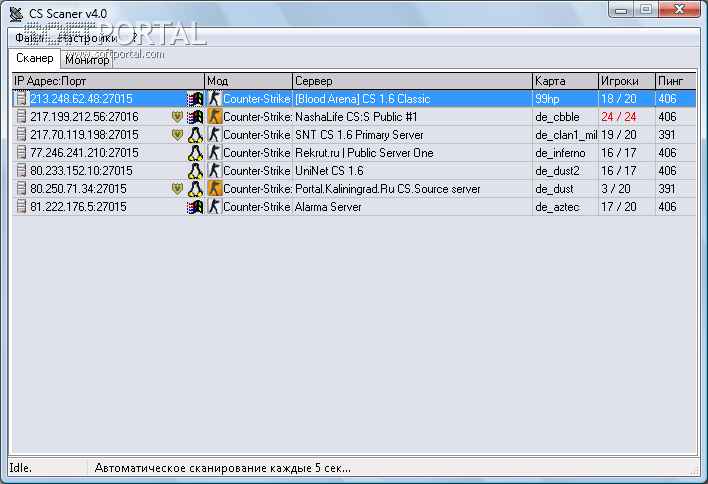The height and width of the screenshot is (484, 708).
Task: Sort by Пинг column header
Action: pyautogui.click(x=675, y=81)
